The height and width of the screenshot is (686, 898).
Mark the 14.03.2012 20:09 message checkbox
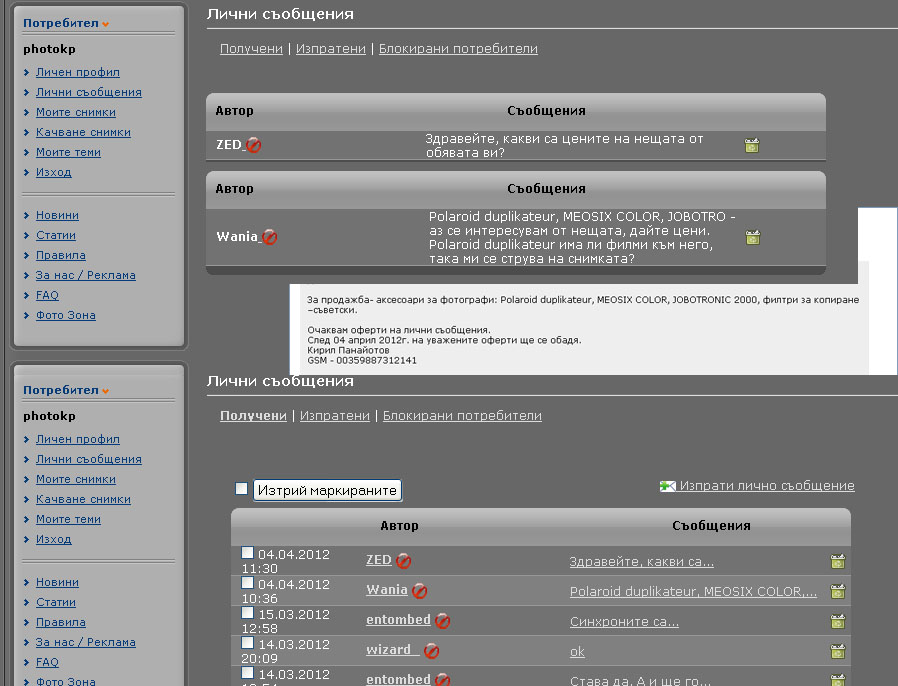click(248, 642)
